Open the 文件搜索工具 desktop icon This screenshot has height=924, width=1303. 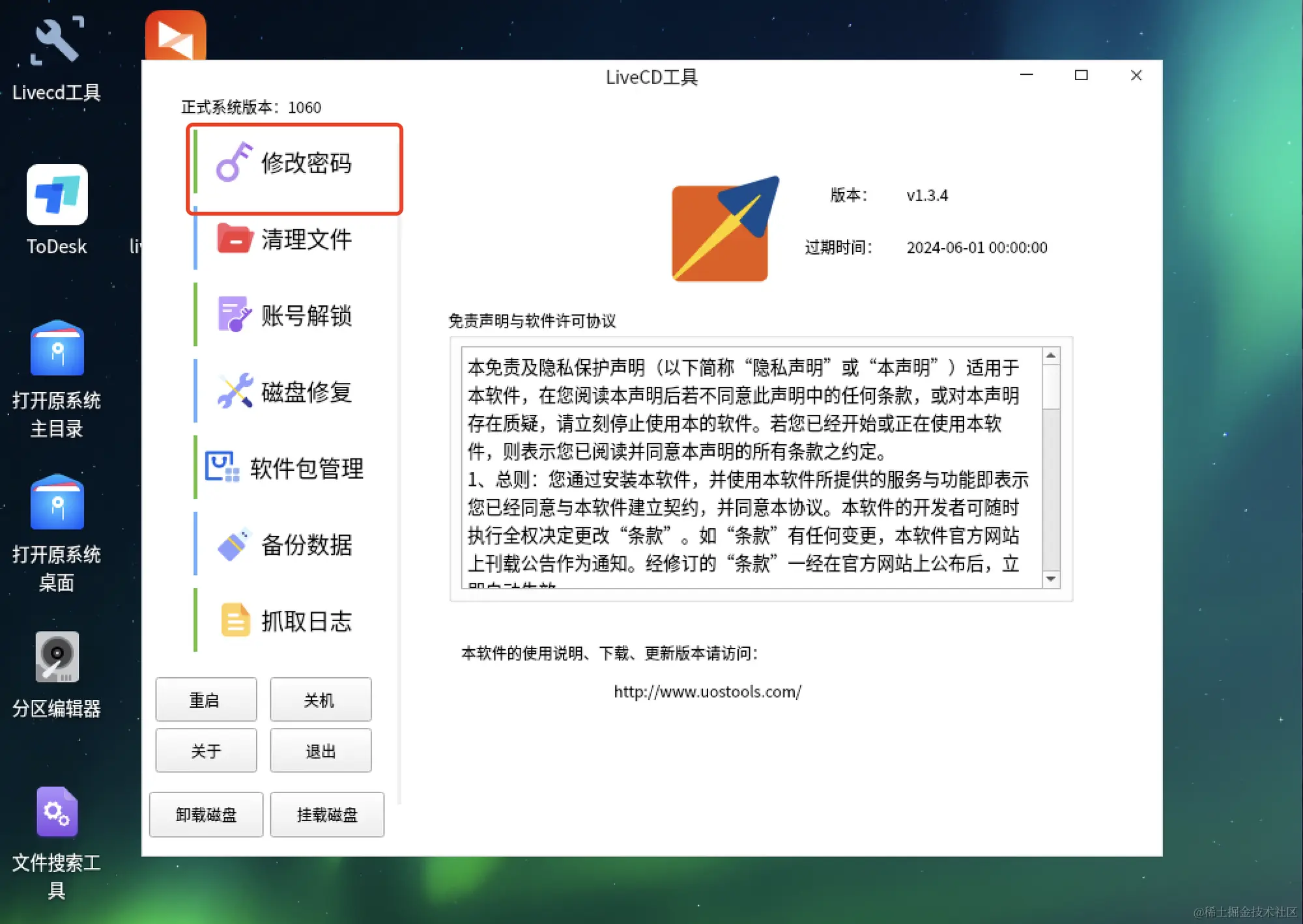click(57, 812)
